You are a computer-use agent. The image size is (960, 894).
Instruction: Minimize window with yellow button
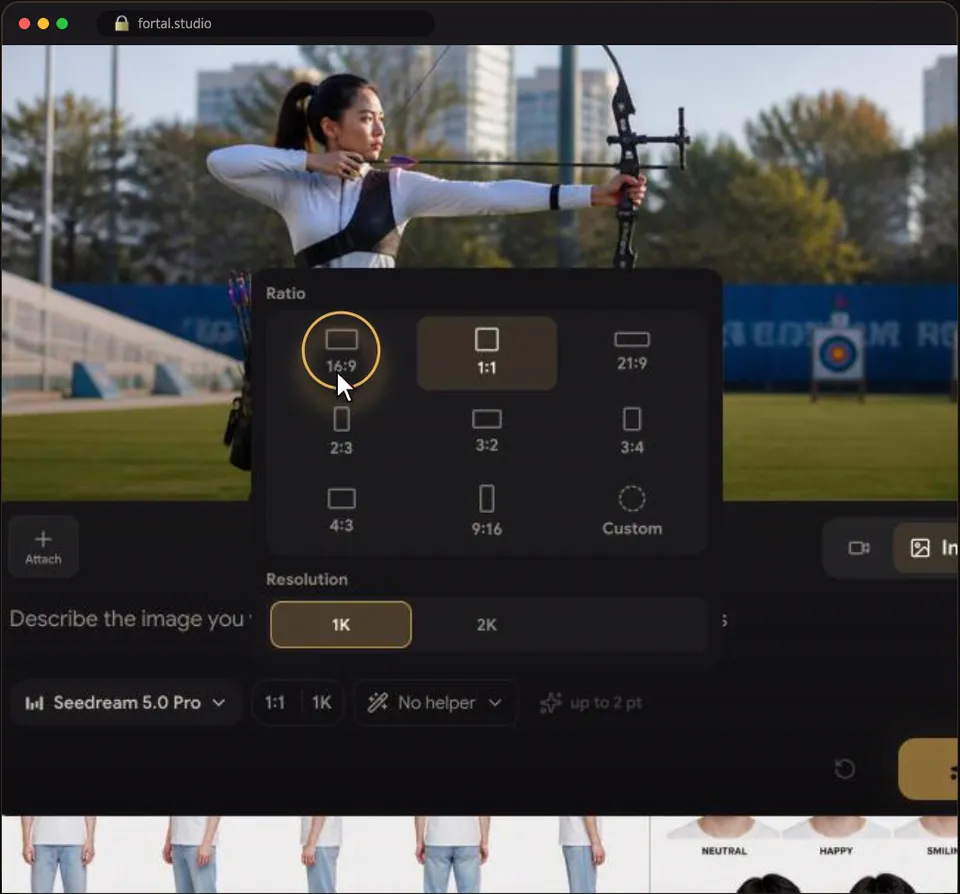pos(43,23)
